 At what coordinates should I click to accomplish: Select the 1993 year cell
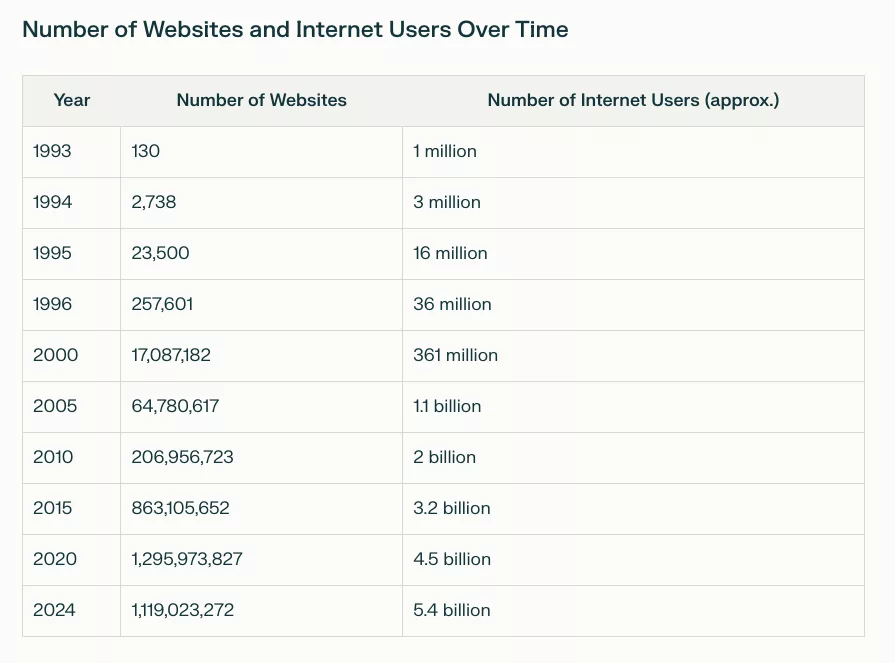52,152
